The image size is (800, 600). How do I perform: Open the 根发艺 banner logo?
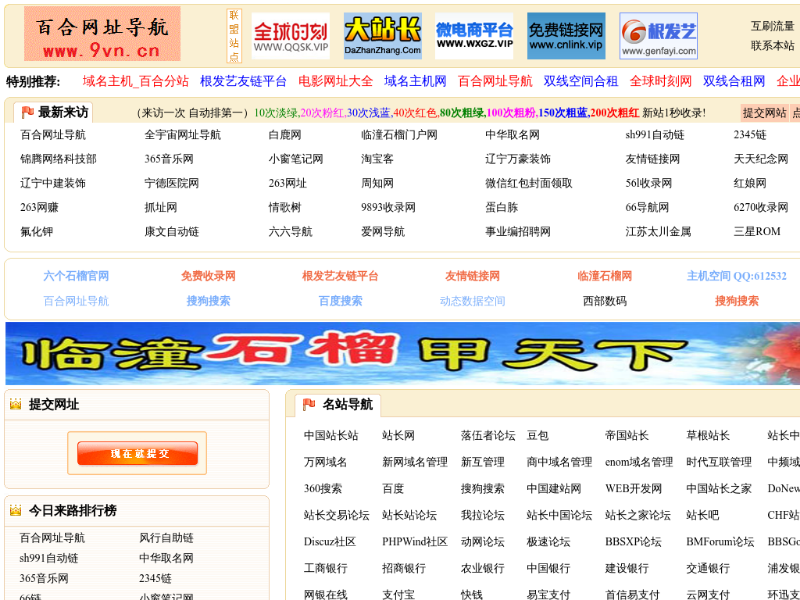658,36
